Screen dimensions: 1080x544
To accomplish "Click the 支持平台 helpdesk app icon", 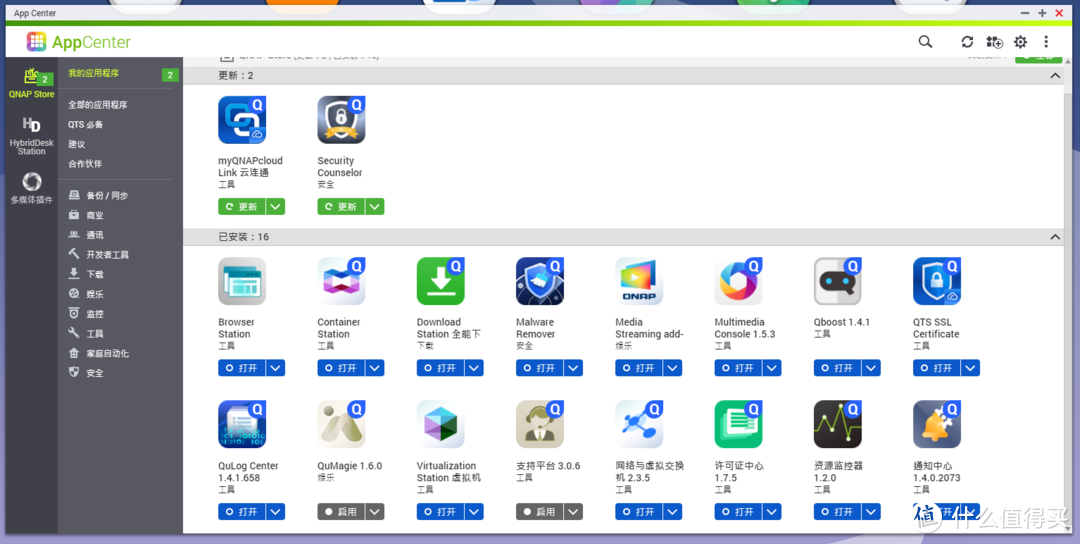I will [x=539, y=424].
